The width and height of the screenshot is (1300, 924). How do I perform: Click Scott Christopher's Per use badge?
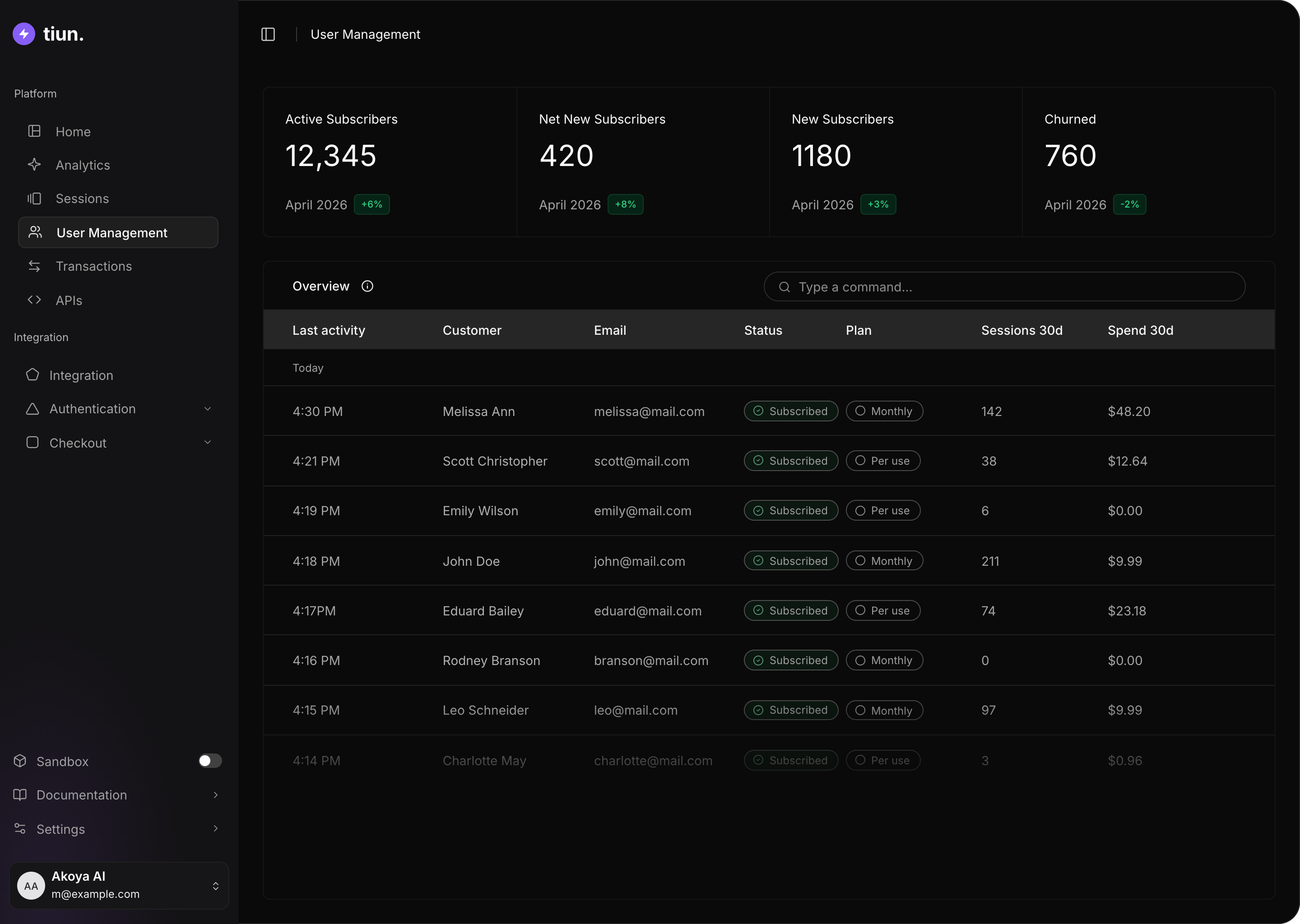click(x=883, y=461)
